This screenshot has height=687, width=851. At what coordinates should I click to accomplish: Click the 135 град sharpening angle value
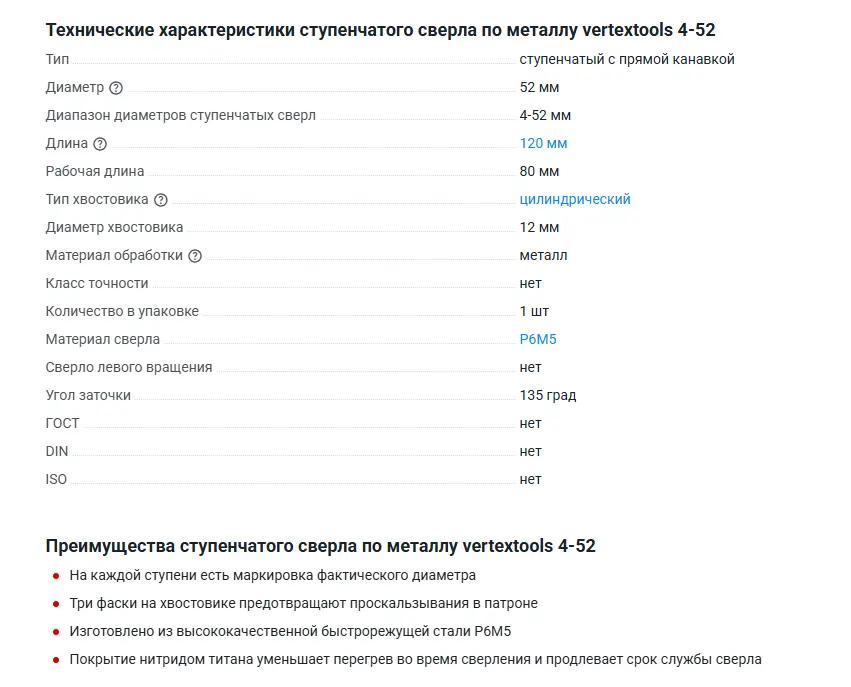click(548, 395)
